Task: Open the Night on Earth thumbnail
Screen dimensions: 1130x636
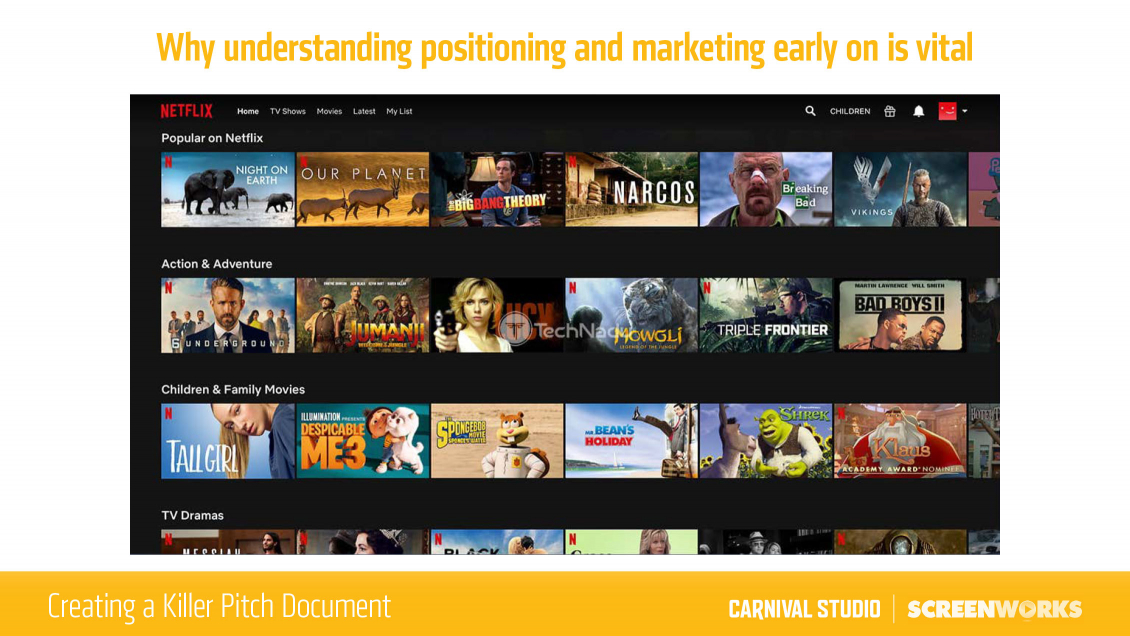Action: click(228, 189)
